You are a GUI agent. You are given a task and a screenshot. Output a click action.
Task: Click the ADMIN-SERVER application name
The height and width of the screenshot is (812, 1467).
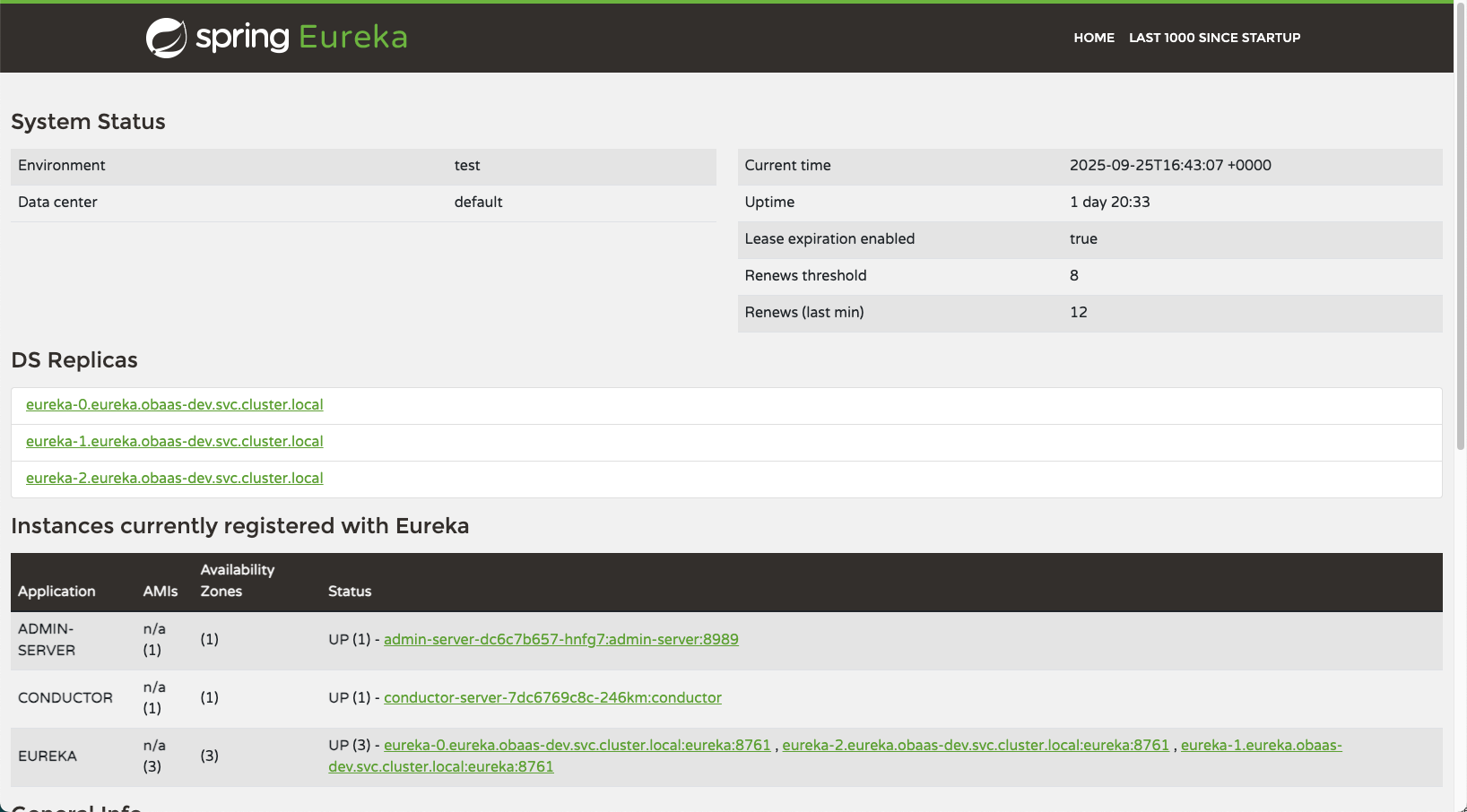(x=47, y=639)
